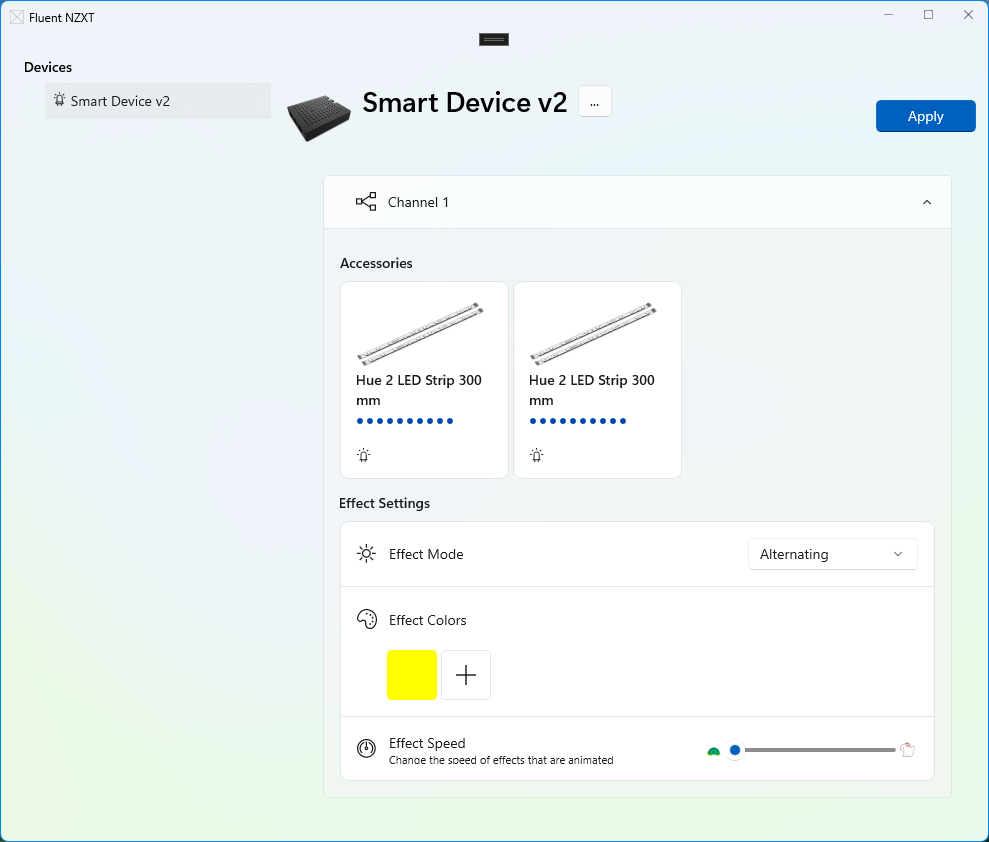Click the light icon on first LED strip card

(363, 455)
